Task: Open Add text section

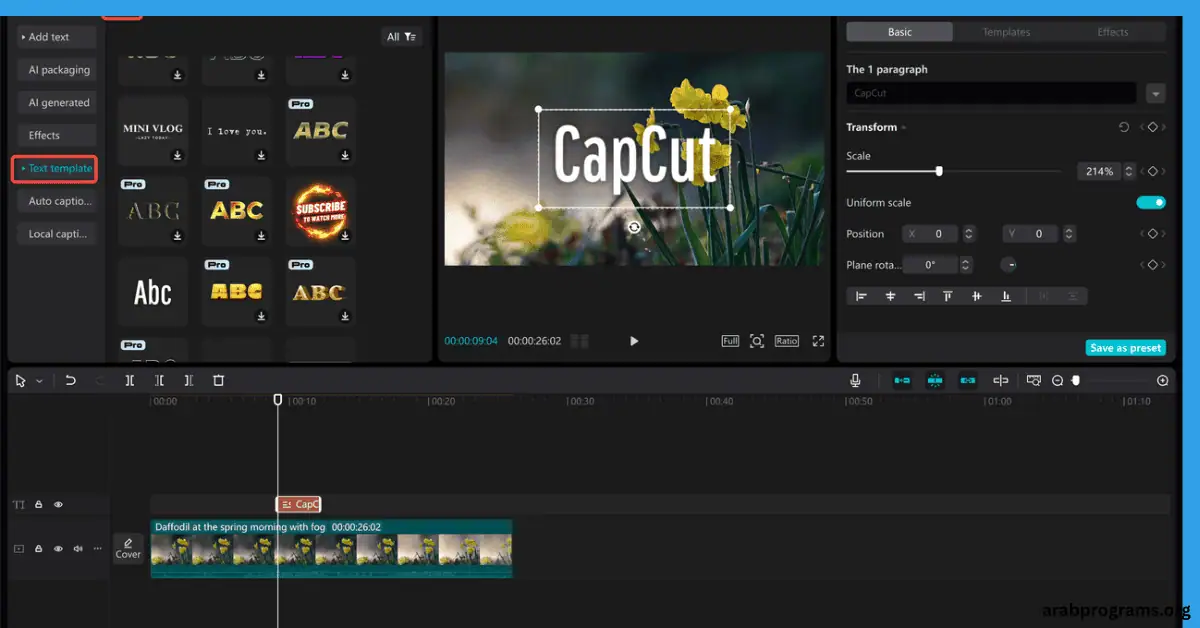Action: [57, 37]
